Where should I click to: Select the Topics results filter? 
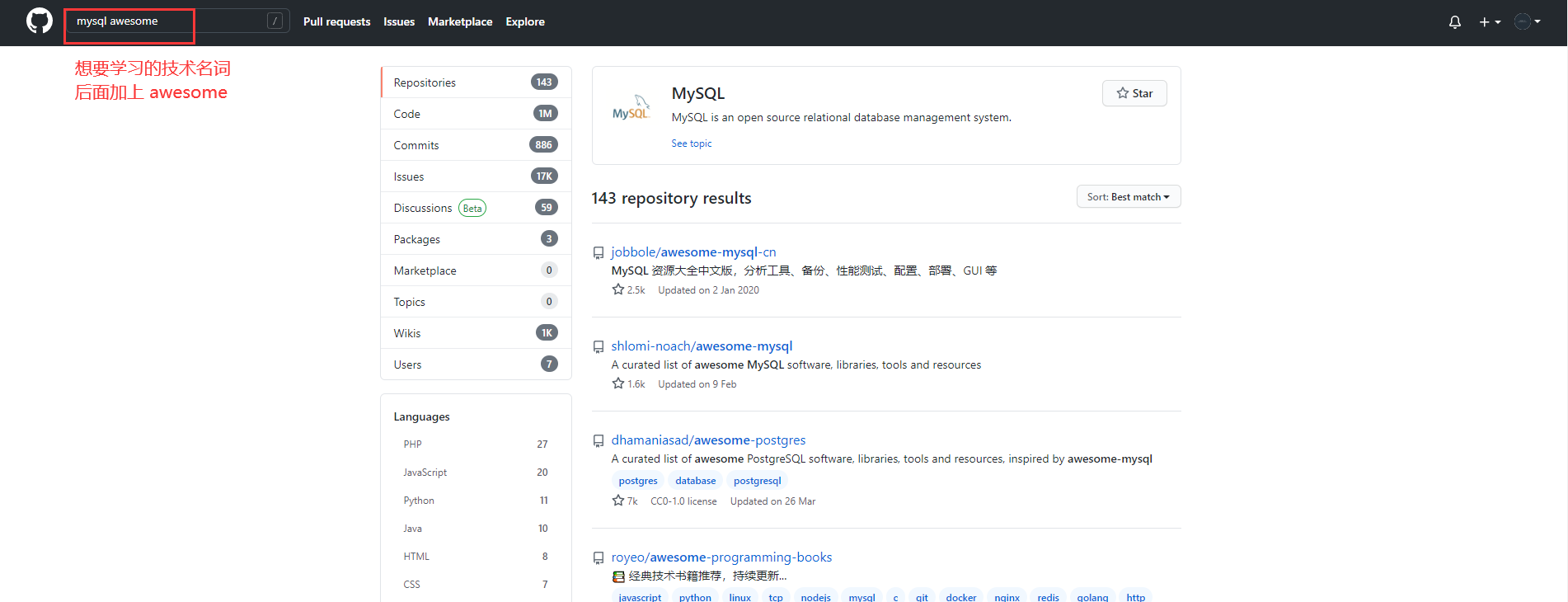click(x=476, y=302)
